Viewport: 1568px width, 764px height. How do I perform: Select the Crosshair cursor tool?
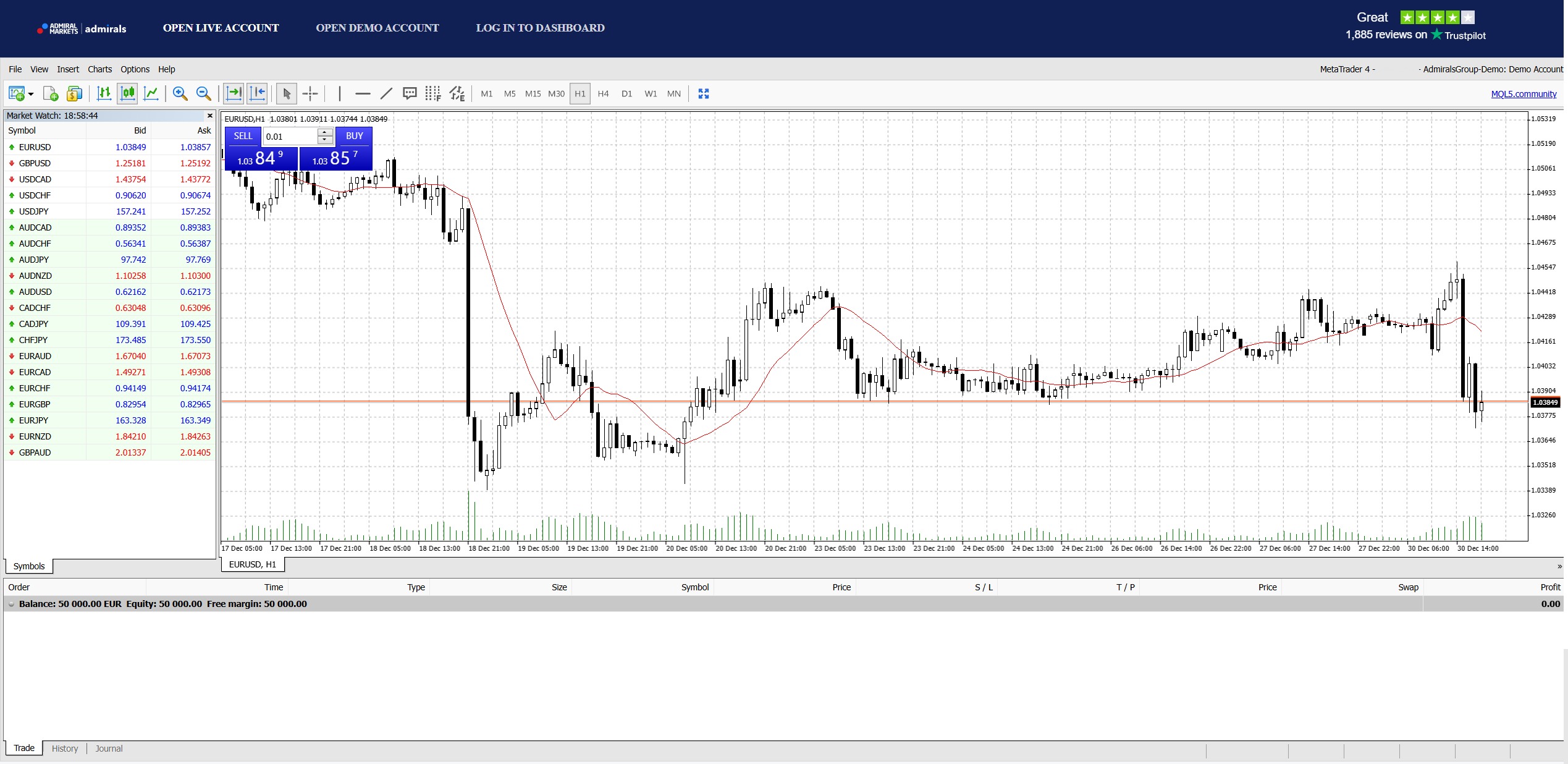[x=310, y=93]
